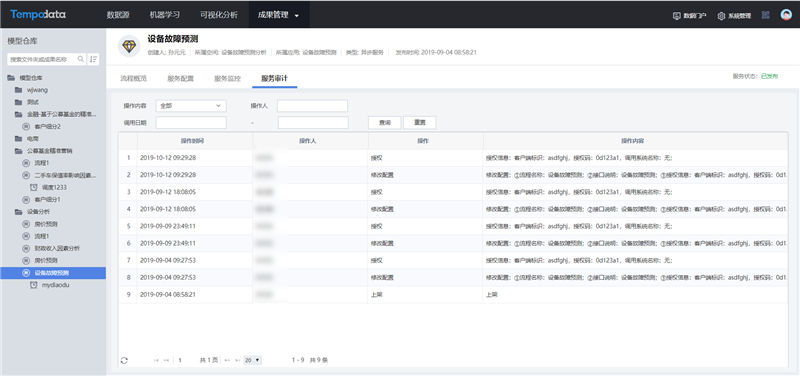Click the 已发布 service status text

769,76
